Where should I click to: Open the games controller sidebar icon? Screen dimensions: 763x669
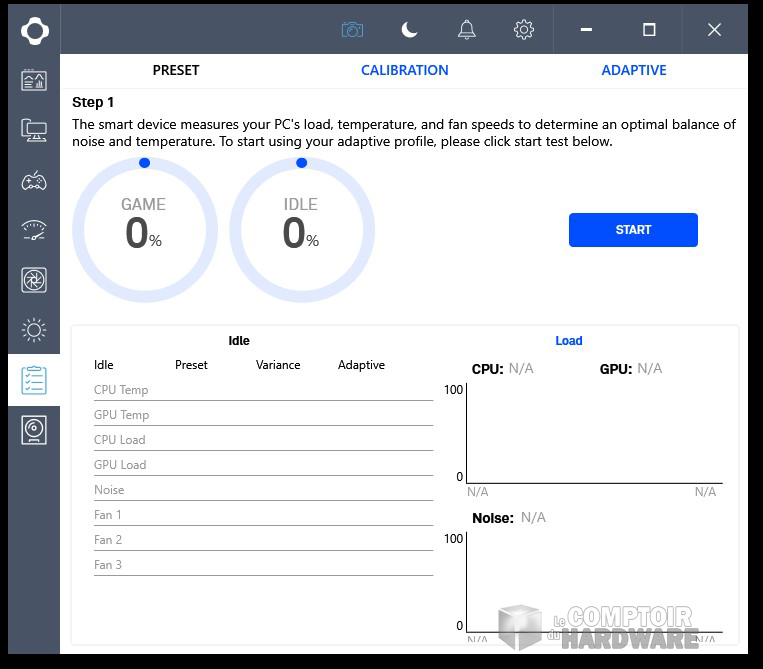(34, 180)
